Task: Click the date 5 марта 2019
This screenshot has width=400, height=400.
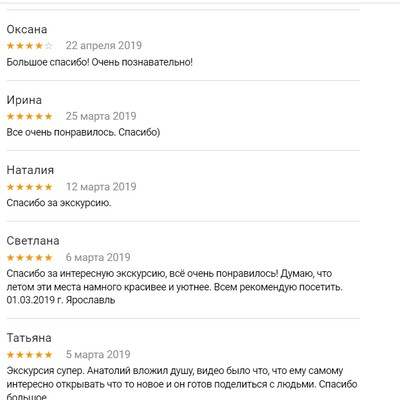Action: [98, 354]
